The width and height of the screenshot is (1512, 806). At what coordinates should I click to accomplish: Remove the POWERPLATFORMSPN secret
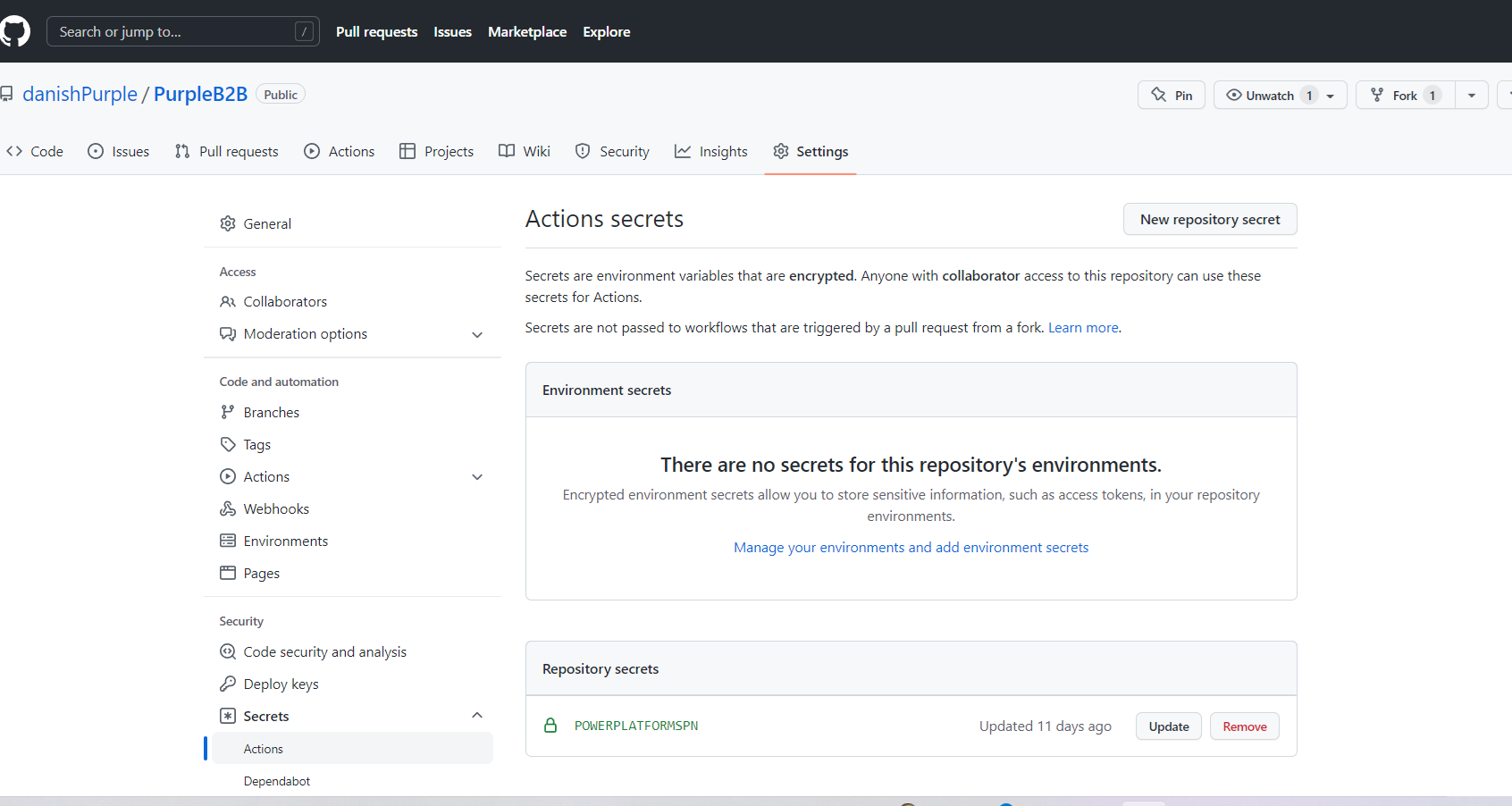tap(1244, 726)
